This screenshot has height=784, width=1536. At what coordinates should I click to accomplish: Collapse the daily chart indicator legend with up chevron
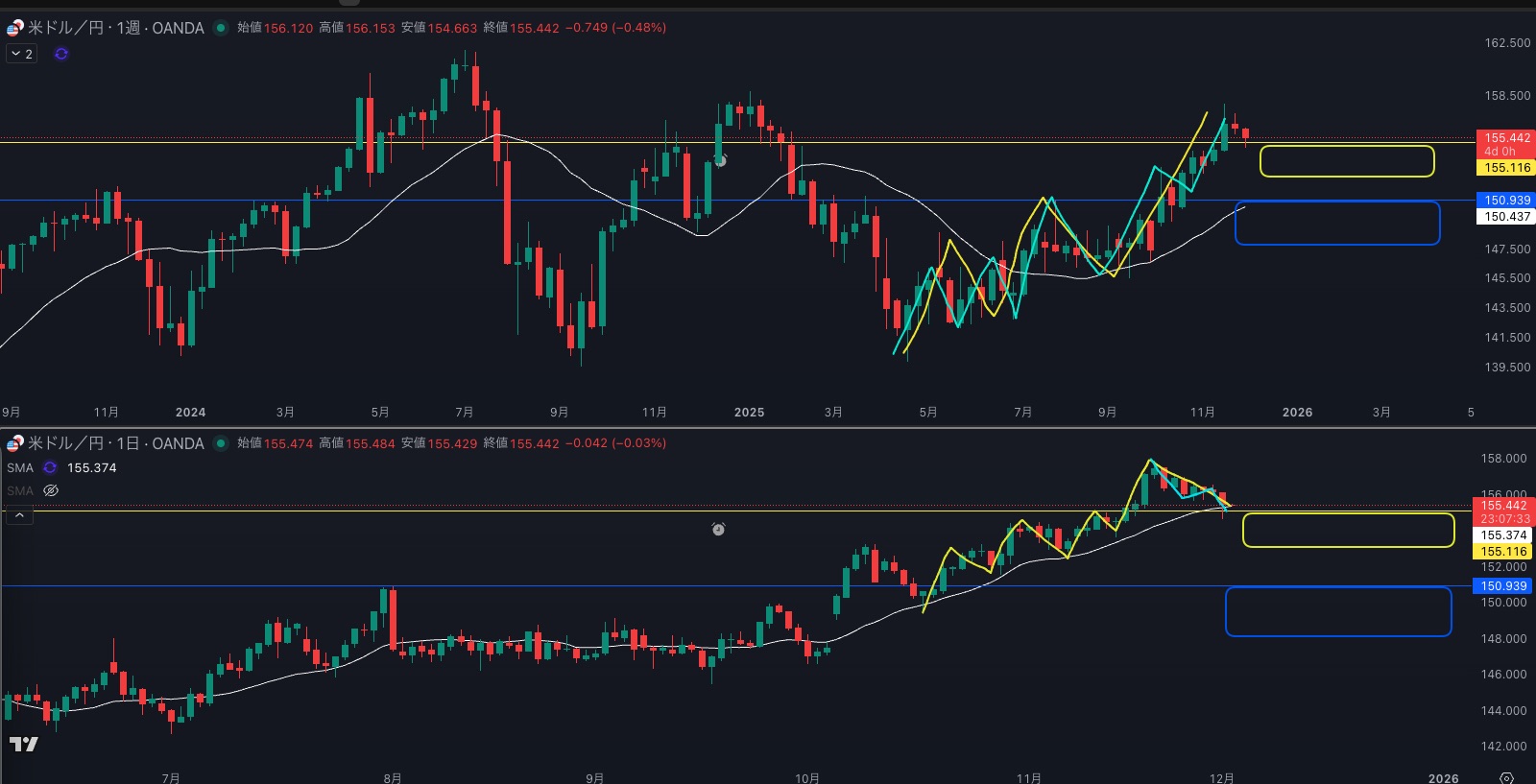pos(19,515)
